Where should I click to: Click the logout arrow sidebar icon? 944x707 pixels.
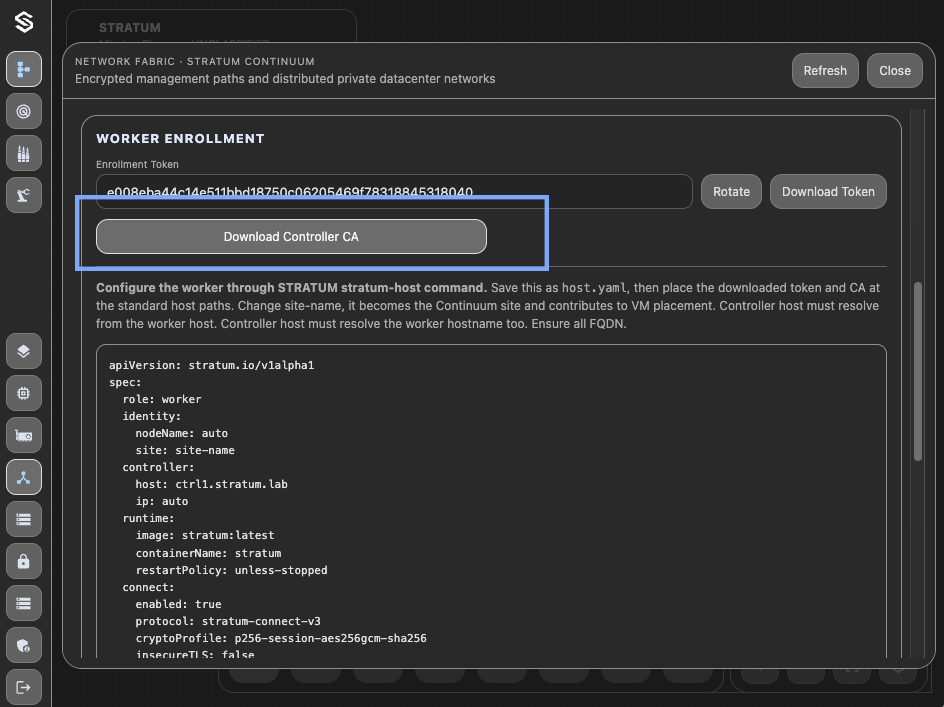pyautogui.click(x=24, y=687)
